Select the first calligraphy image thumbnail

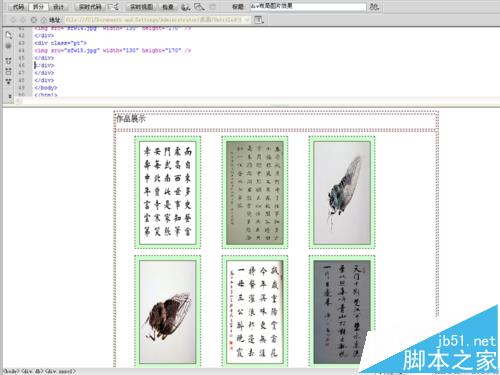(167, 192)
